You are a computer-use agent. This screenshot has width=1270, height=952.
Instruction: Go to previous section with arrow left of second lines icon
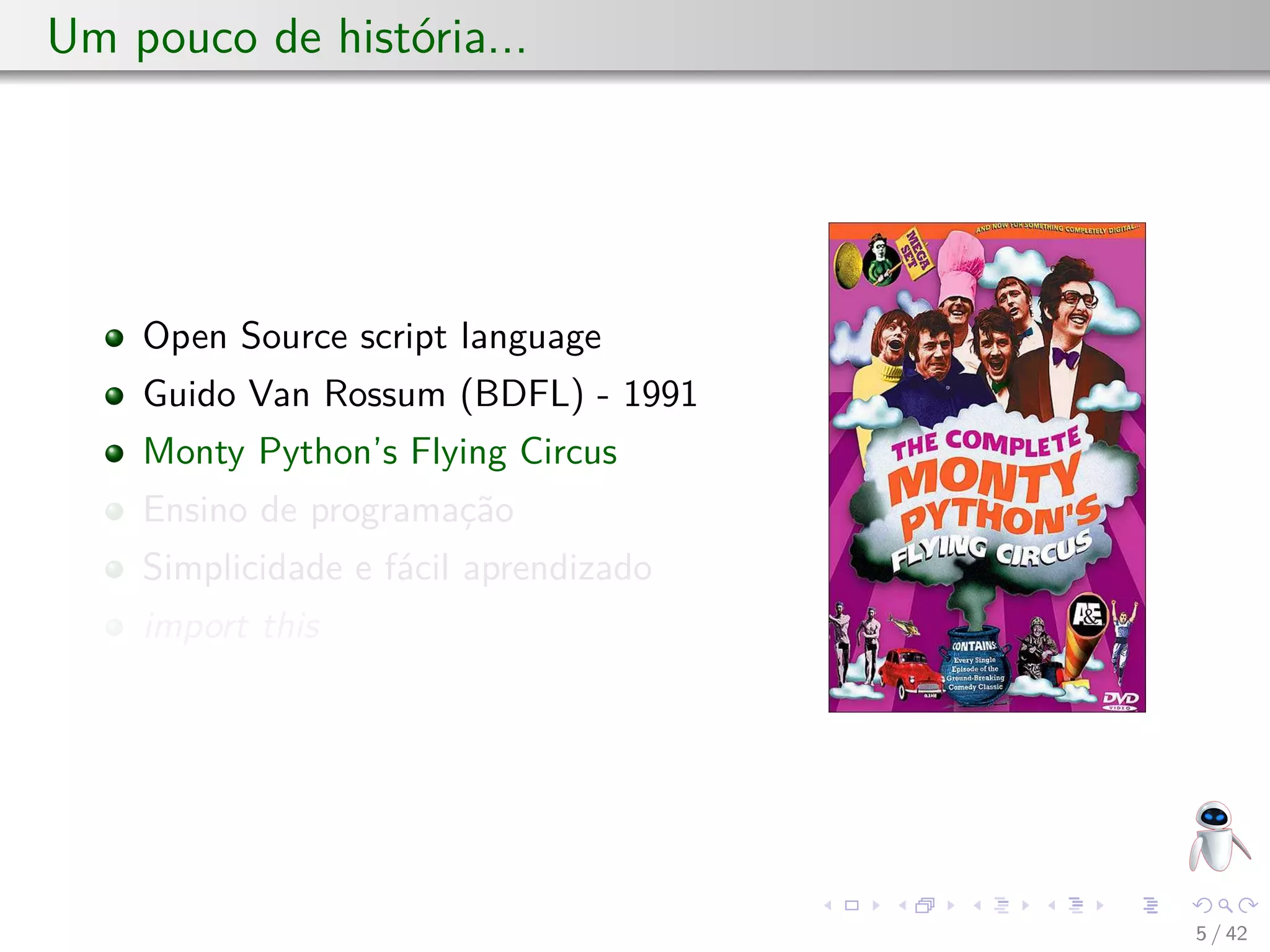pos(1052,906)
